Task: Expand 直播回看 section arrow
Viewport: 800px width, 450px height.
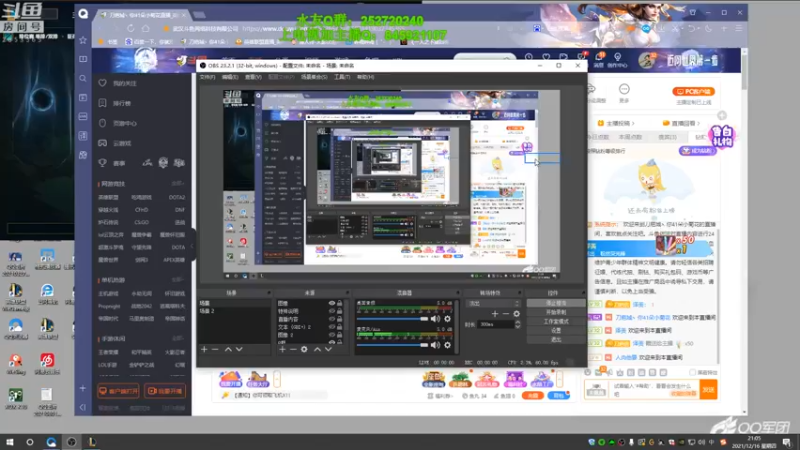Action: pos(698,123)
